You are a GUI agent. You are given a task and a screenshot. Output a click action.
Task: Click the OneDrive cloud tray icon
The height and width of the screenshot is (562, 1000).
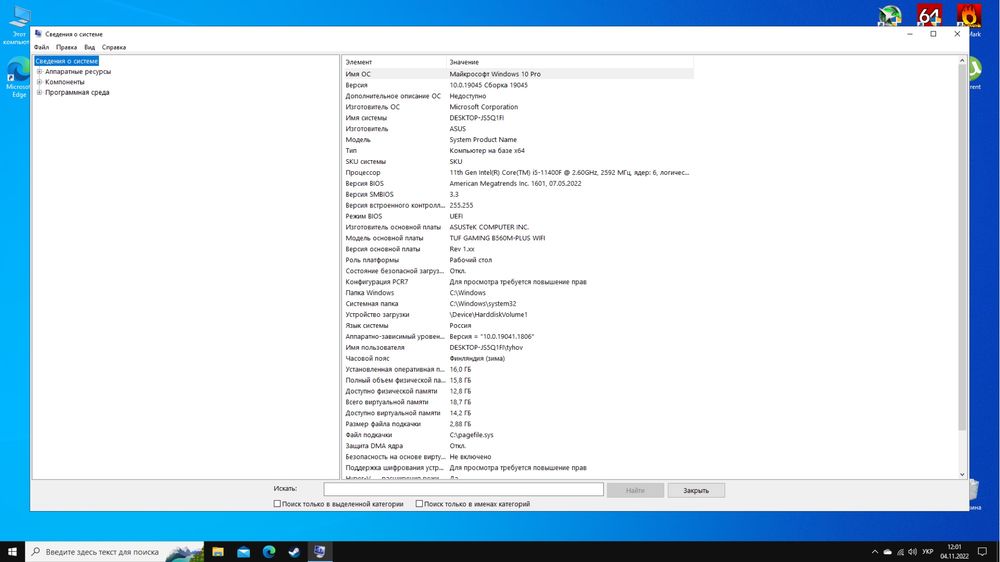pos(887,552)
